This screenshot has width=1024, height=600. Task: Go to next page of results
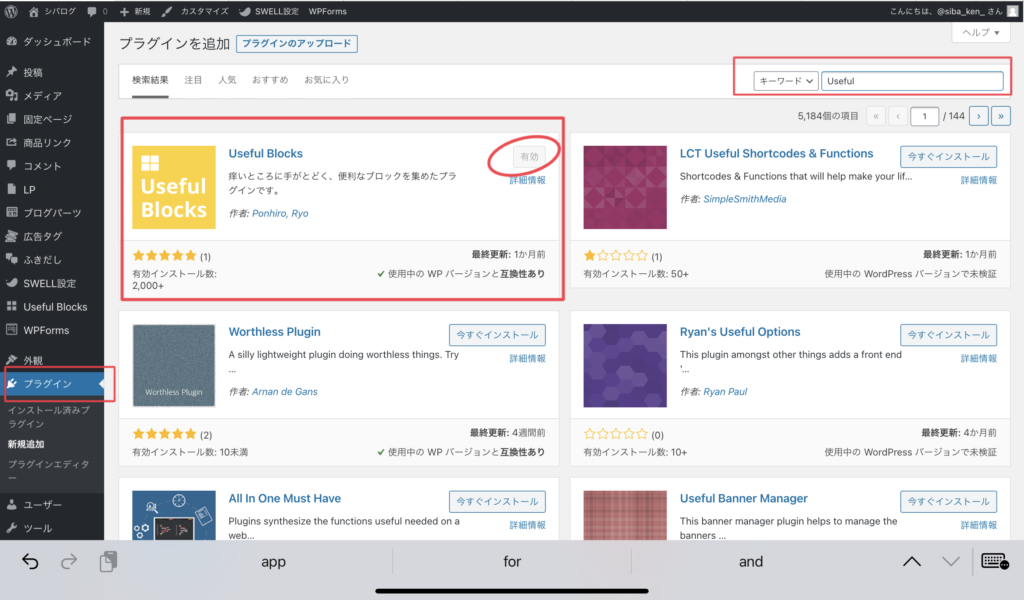coord(979,116)
